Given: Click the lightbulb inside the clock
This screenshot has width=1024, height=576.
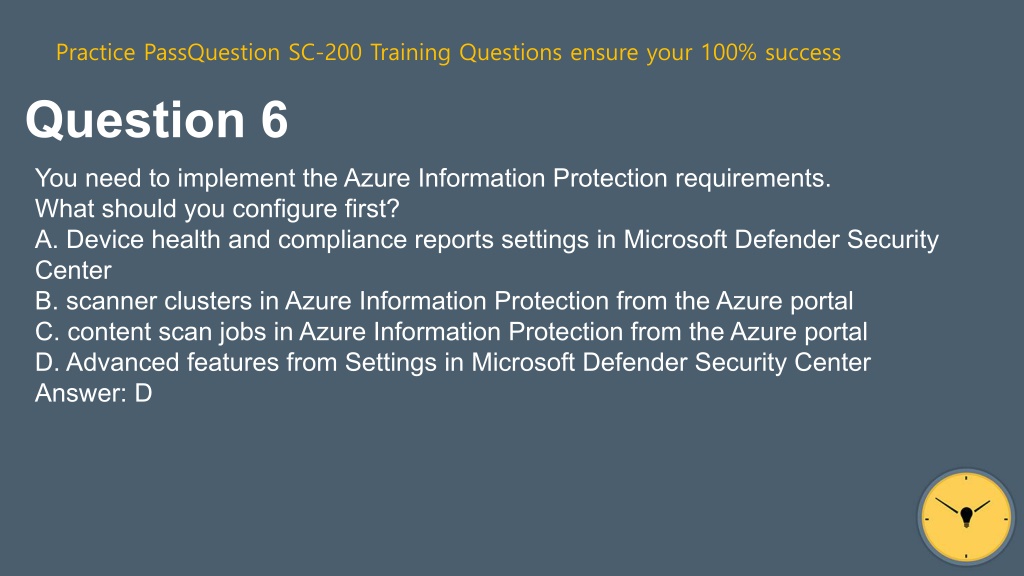Looking at the screenshot, I should tap(967, 517).
